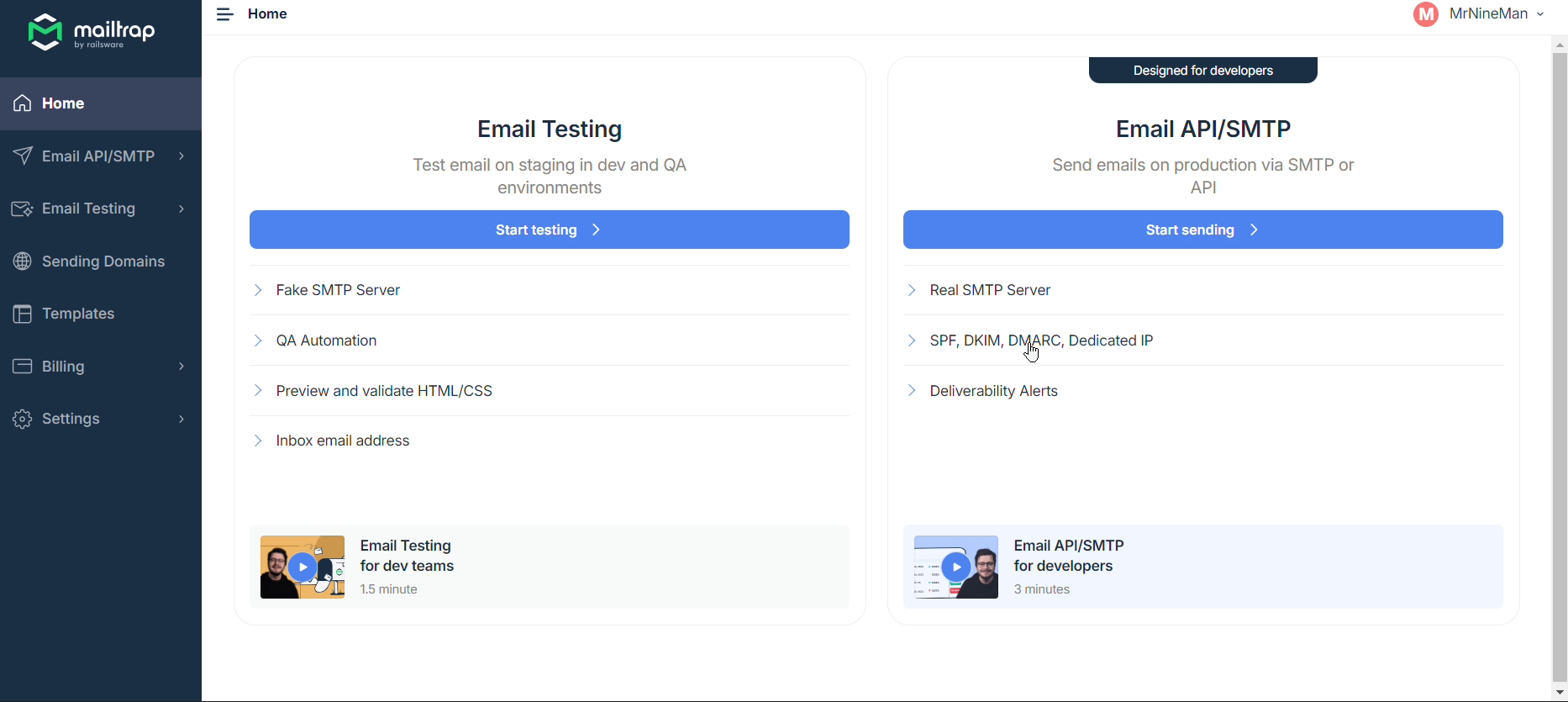The image size is (1568, 702).
Task: Click the Email Testing for dev teams title
Action: click(x=408, y=556)
